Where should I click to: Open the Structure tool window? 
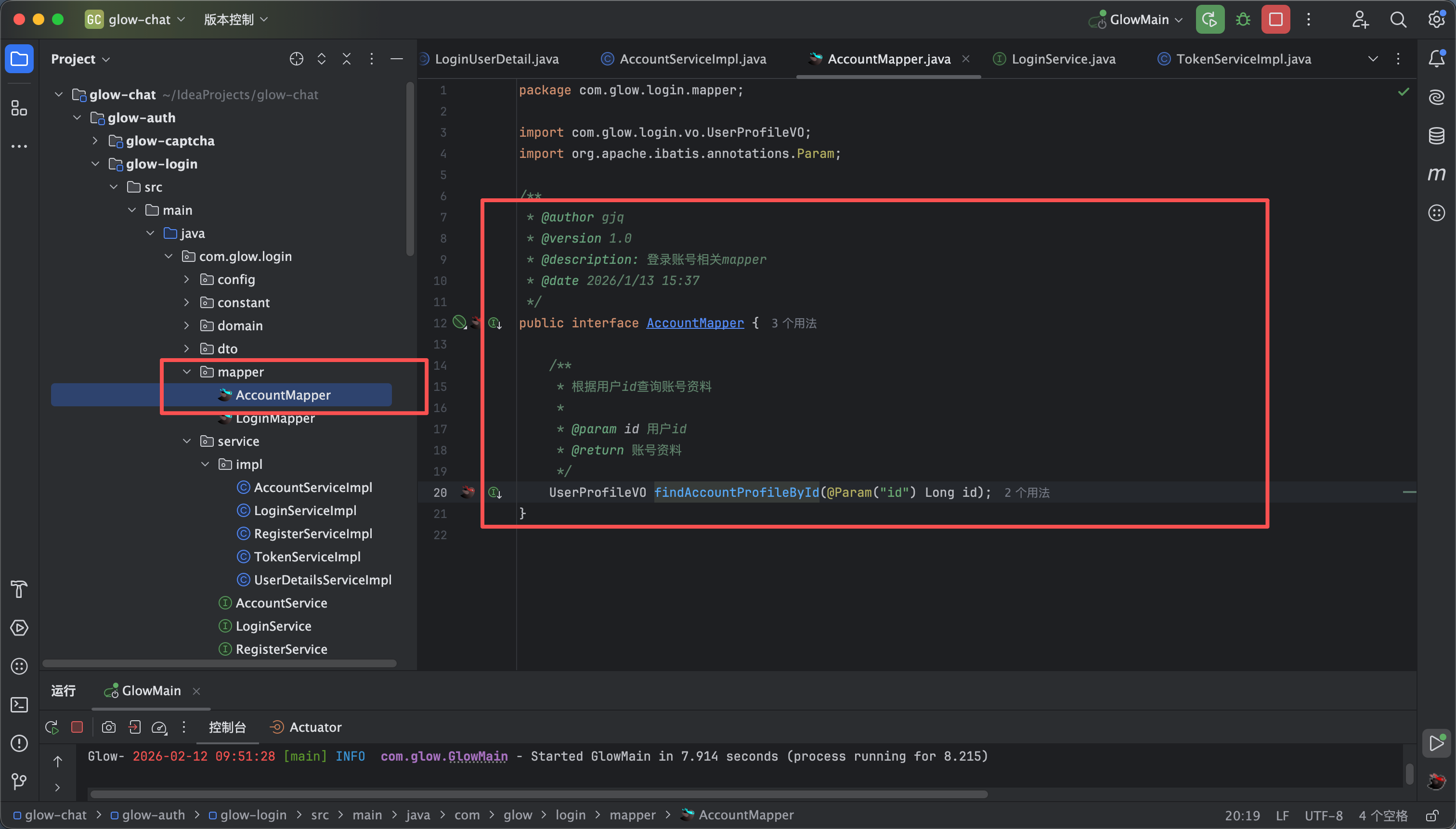[19, 108]
